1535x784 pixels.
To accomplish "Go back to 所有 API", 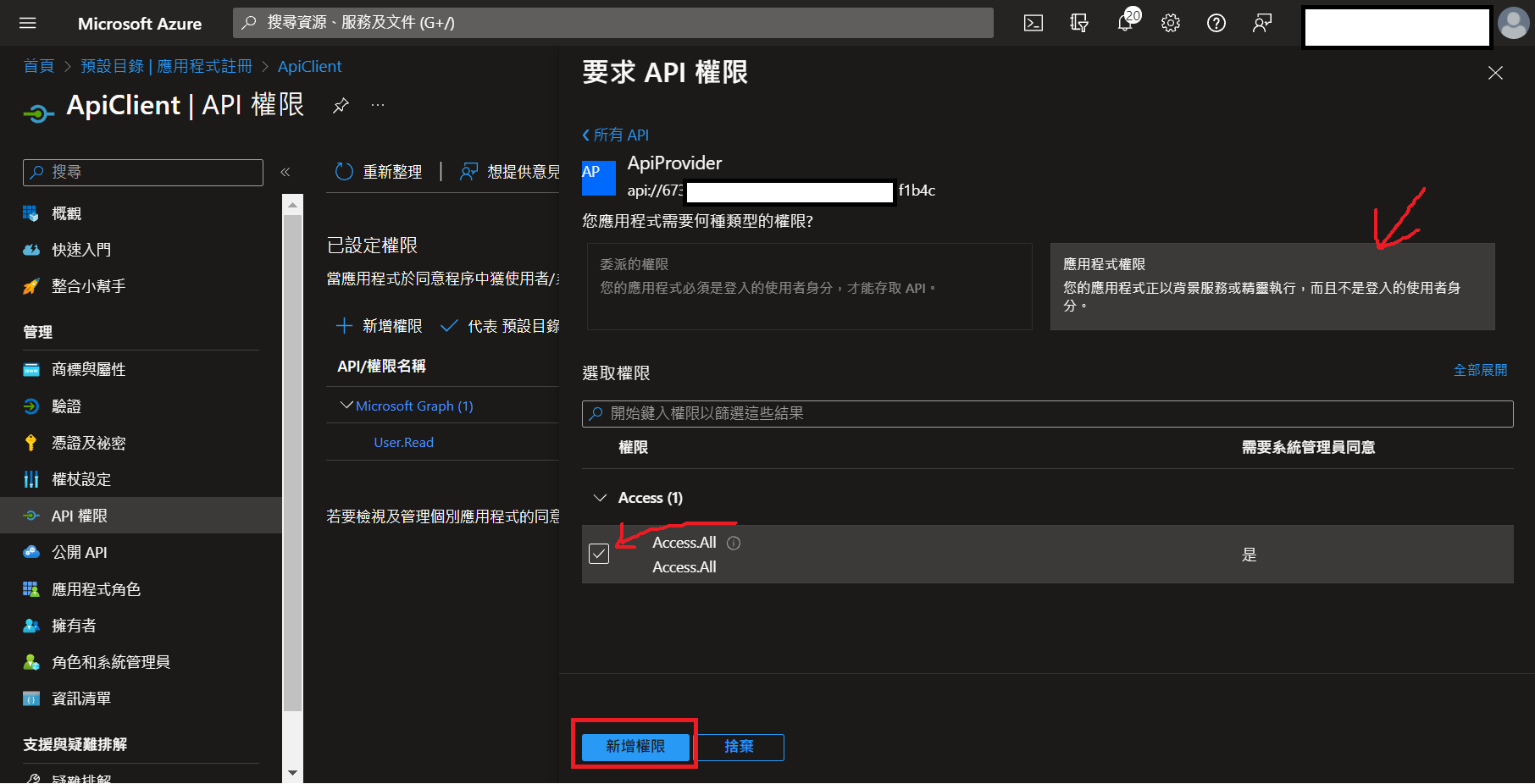I will (x=616, y=135).
